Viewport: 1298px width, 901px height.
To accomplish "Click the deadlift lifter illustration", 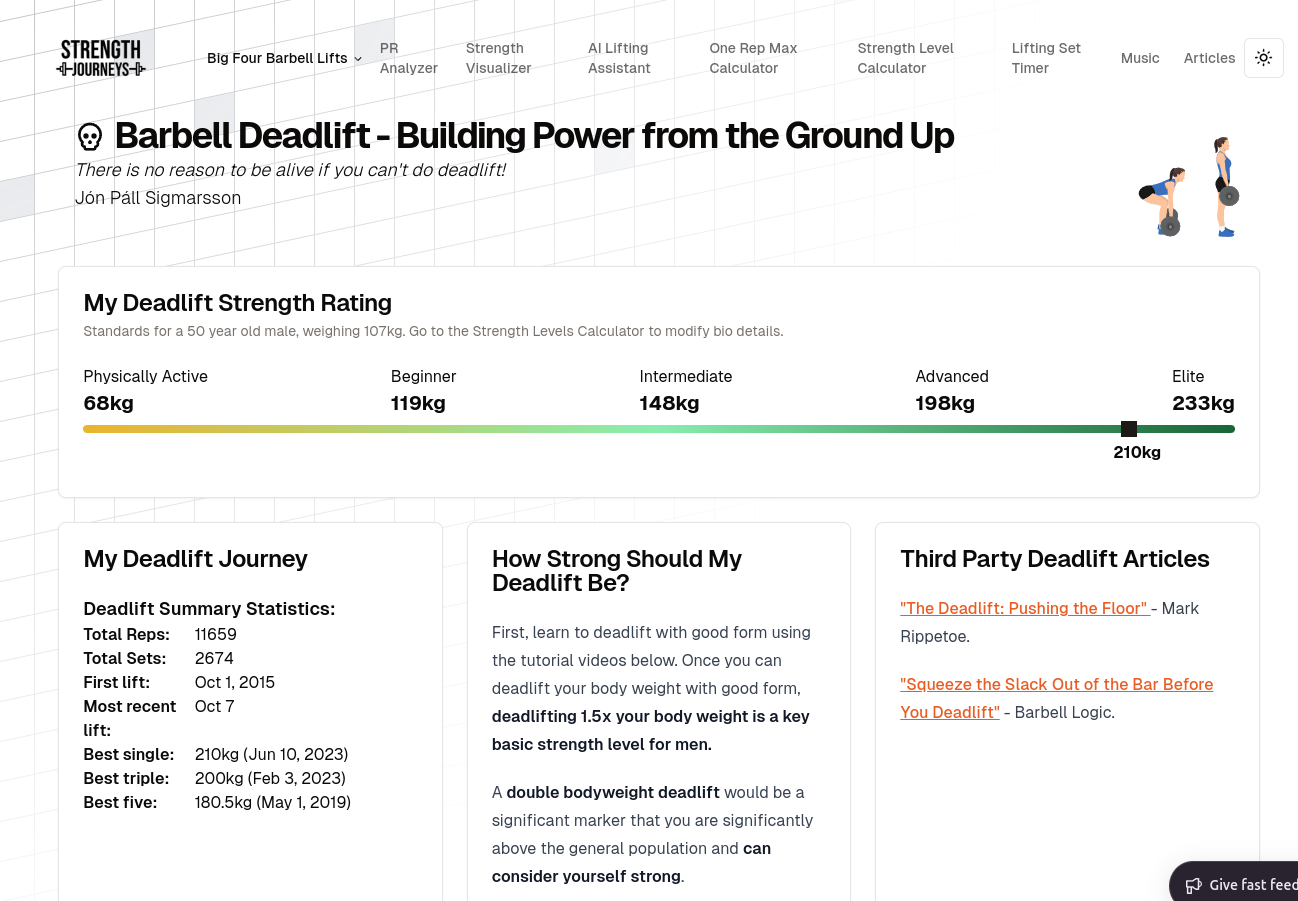I will coord(1163,200).
